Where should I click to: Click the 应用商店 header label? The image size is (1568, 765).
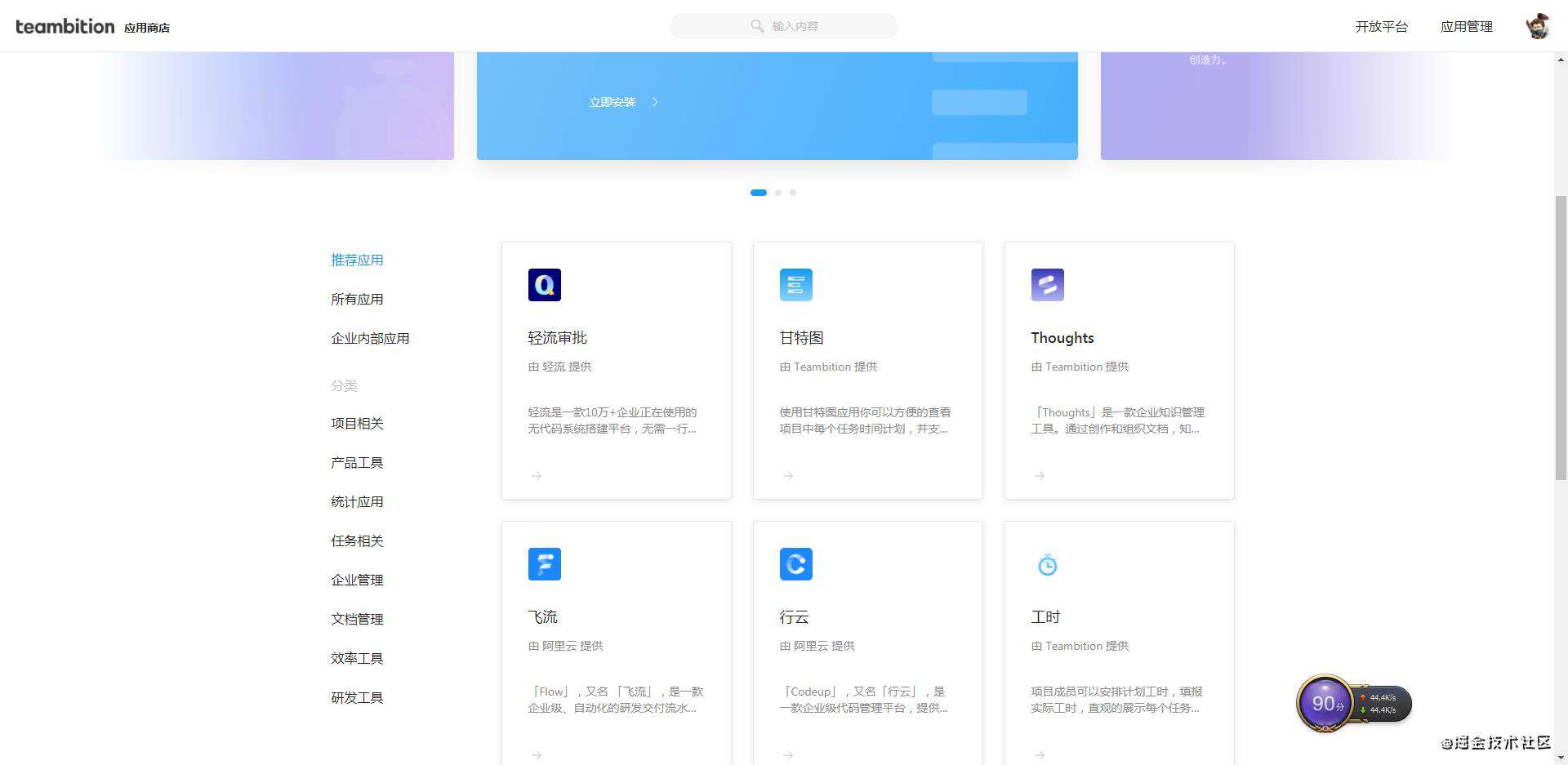[147, 28]
